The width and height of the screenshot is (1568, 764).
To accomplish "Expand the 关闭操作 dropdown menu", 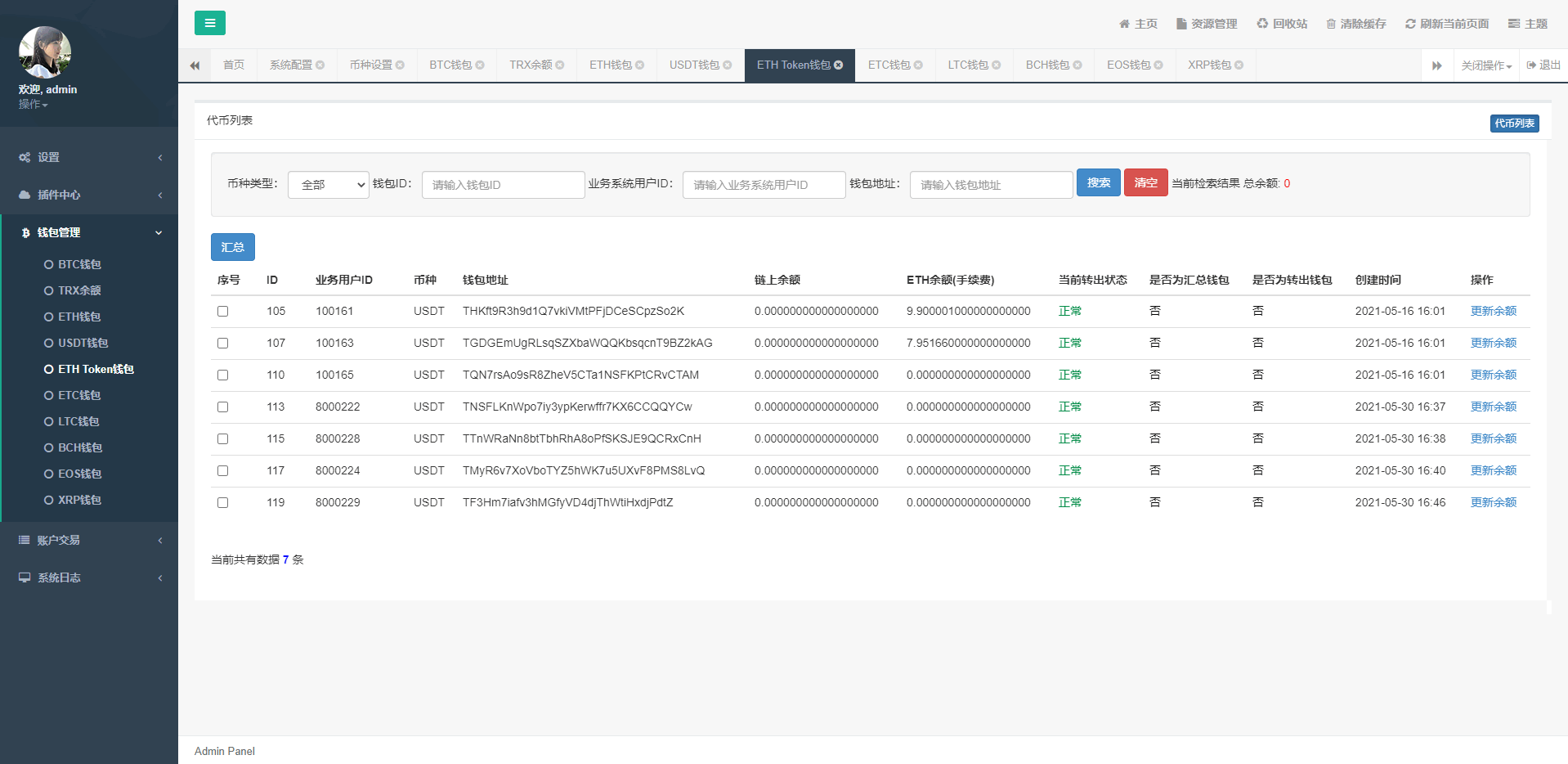I will (x=1486, y=65).
